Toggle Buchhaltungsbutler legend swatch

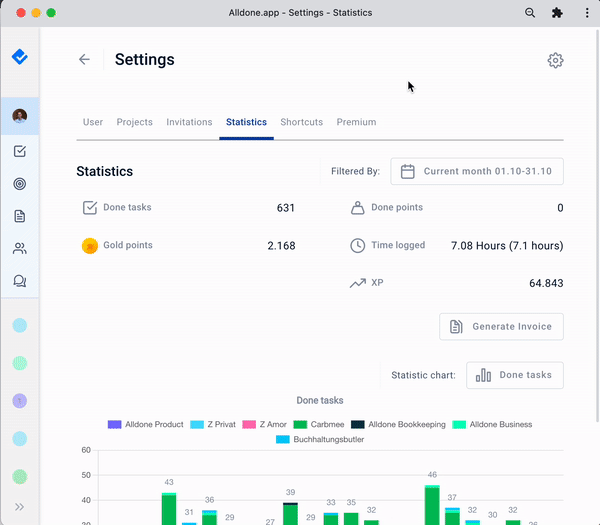tap(283, 439)
